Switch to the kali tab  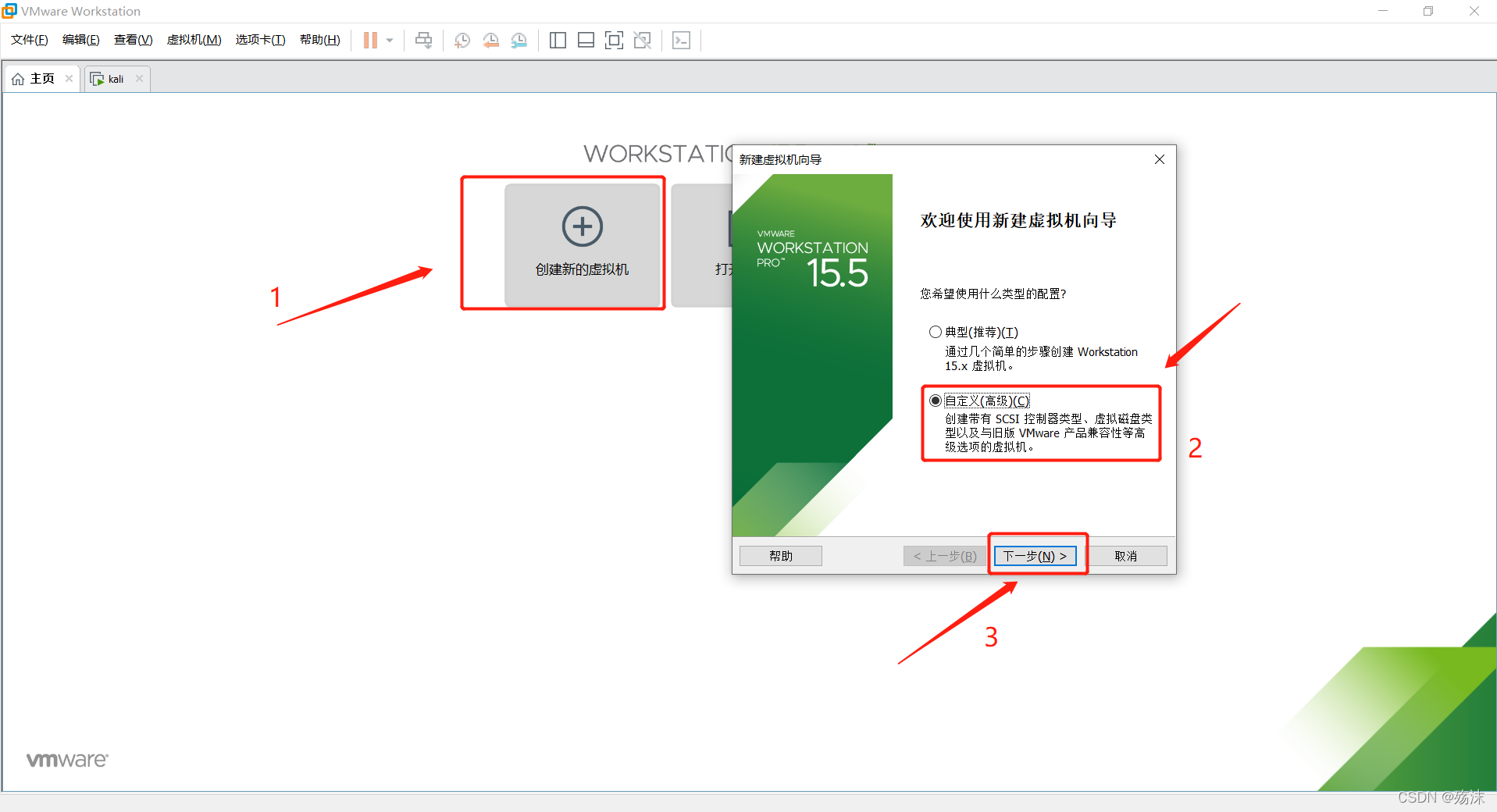[x=115, y=79]
